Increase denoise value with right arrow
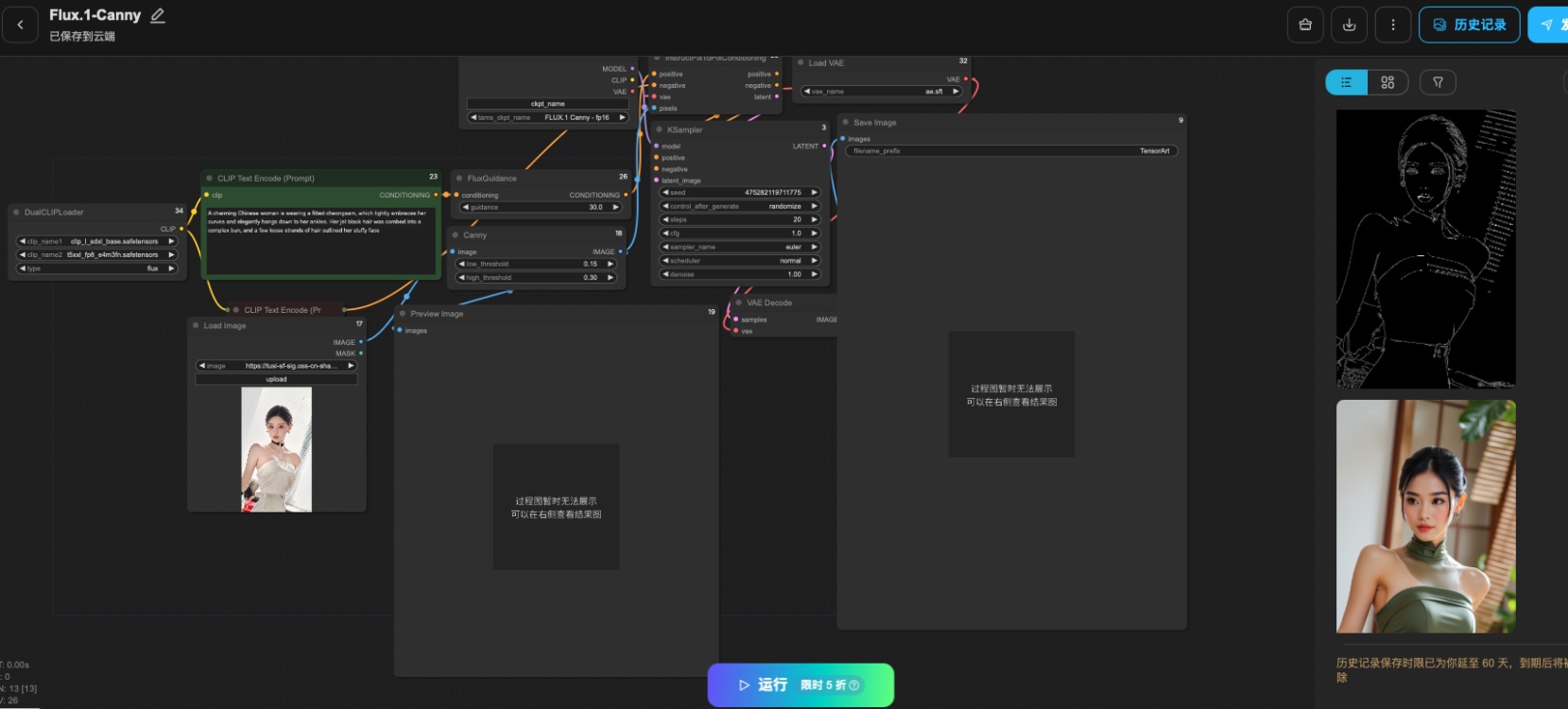The image size is (1568, 709). click(x=814, y=274)
